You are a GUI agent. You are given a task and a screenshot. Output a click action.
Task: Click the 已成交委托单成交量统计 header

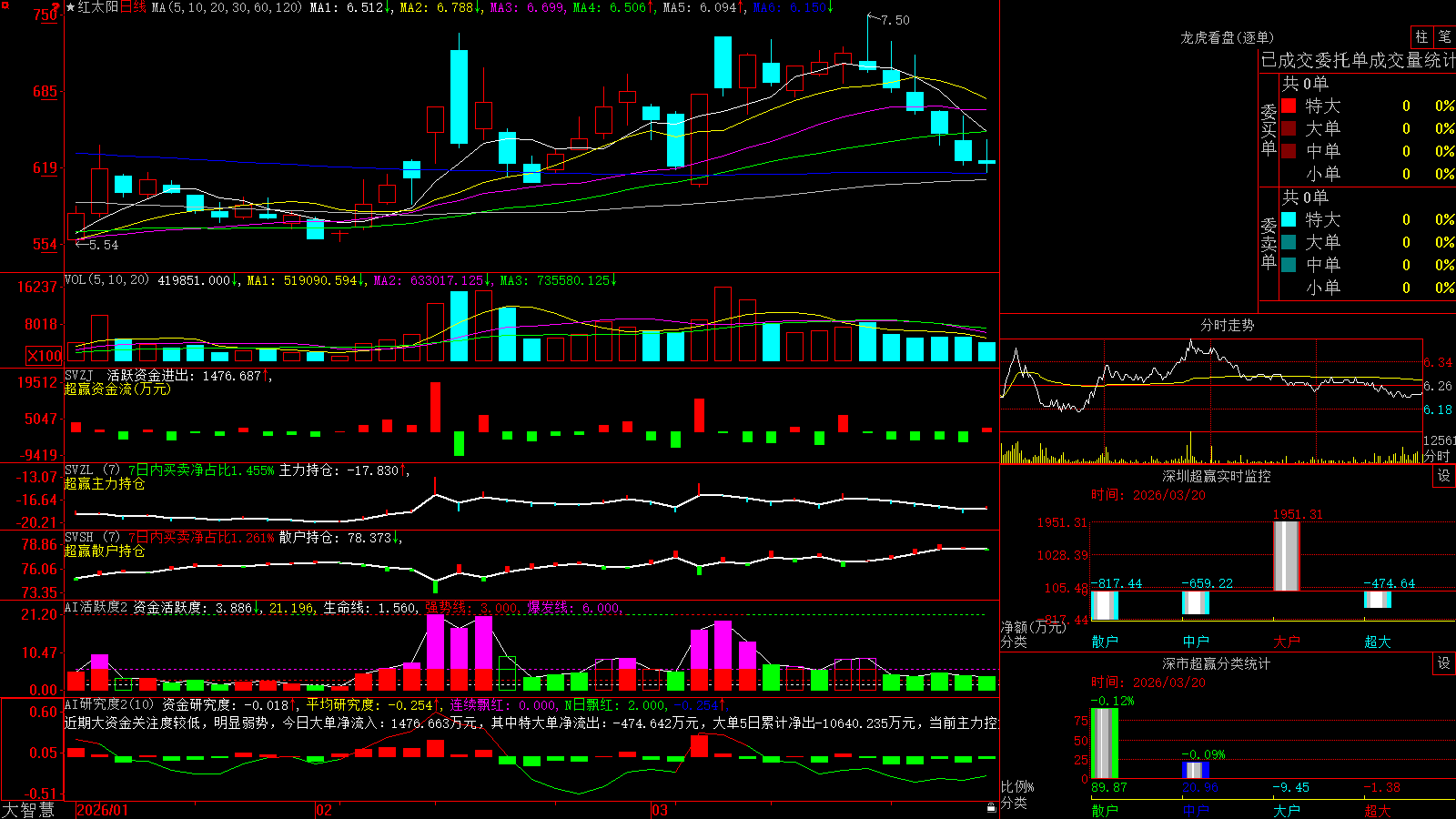click(1358, 60)
